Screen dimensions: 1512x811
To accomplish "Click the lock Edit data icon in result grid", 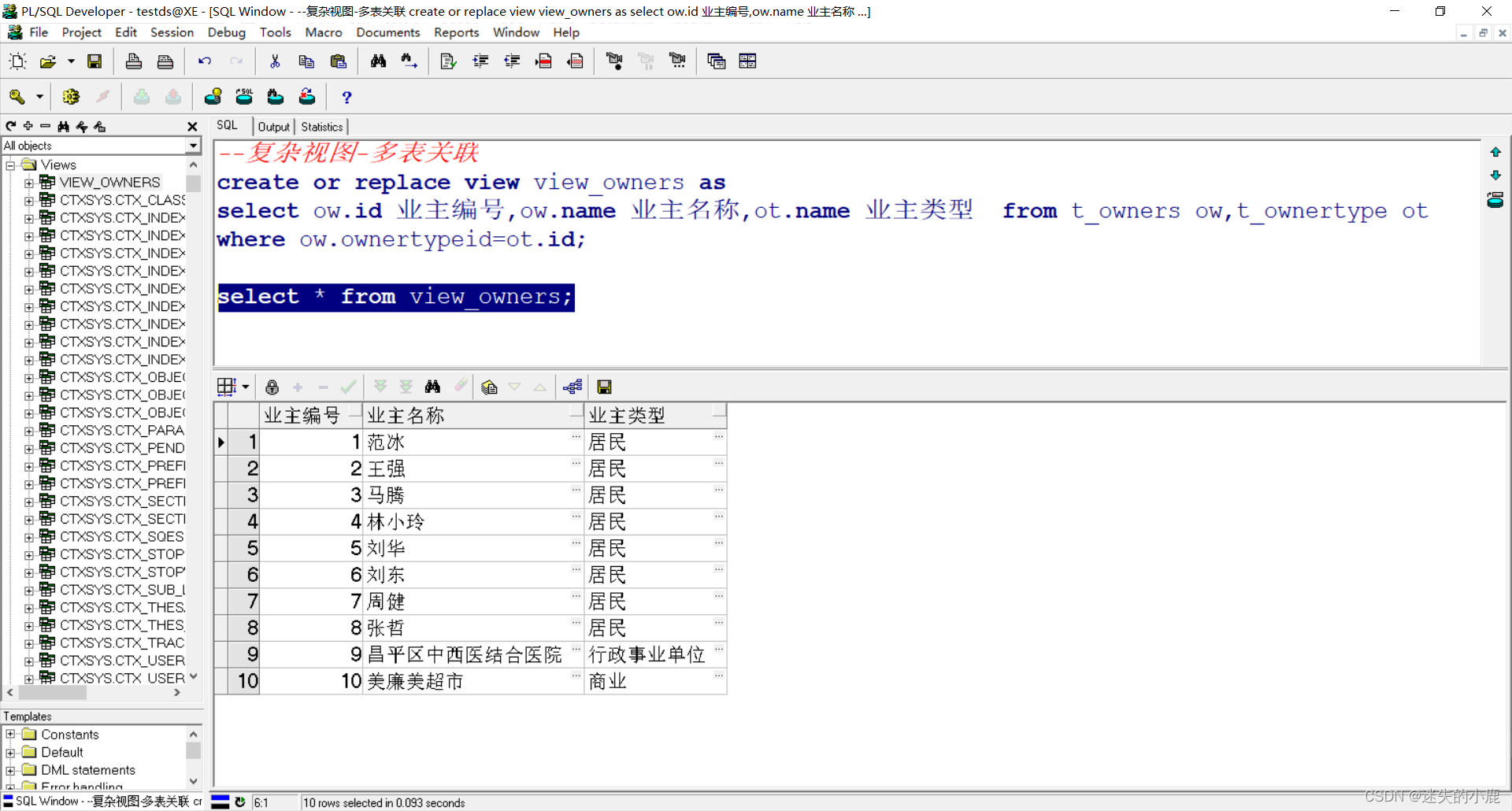I will [272, 387].
